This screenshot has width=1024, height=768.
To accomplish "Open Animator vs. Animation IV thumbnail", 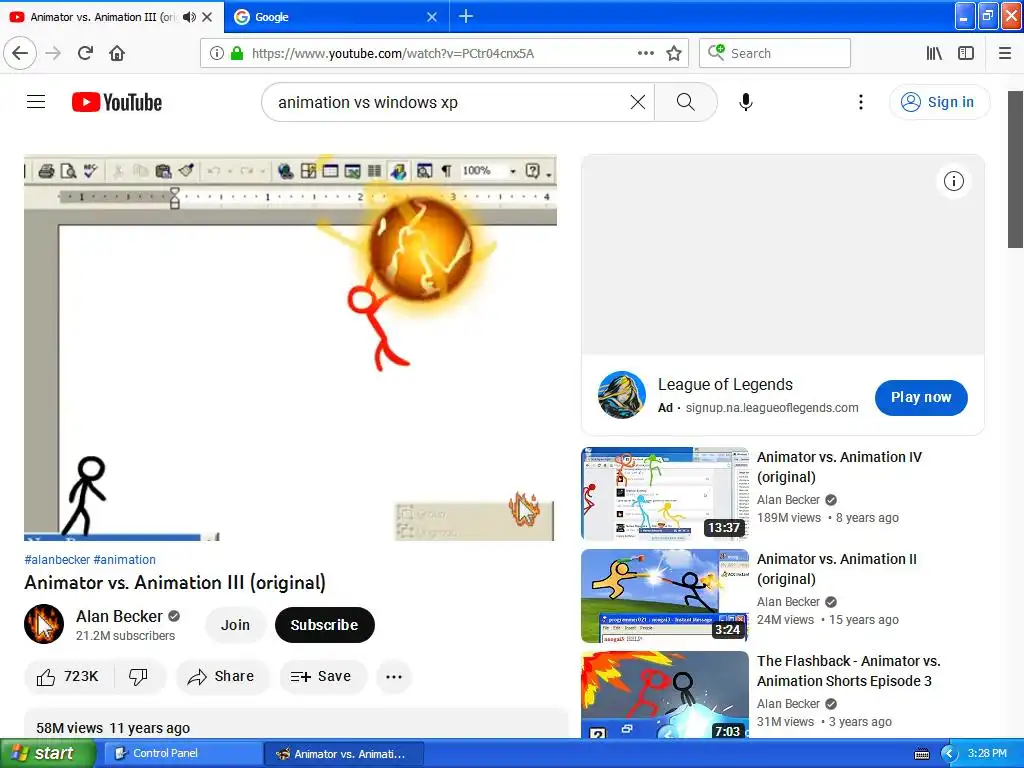I will 665,494.
